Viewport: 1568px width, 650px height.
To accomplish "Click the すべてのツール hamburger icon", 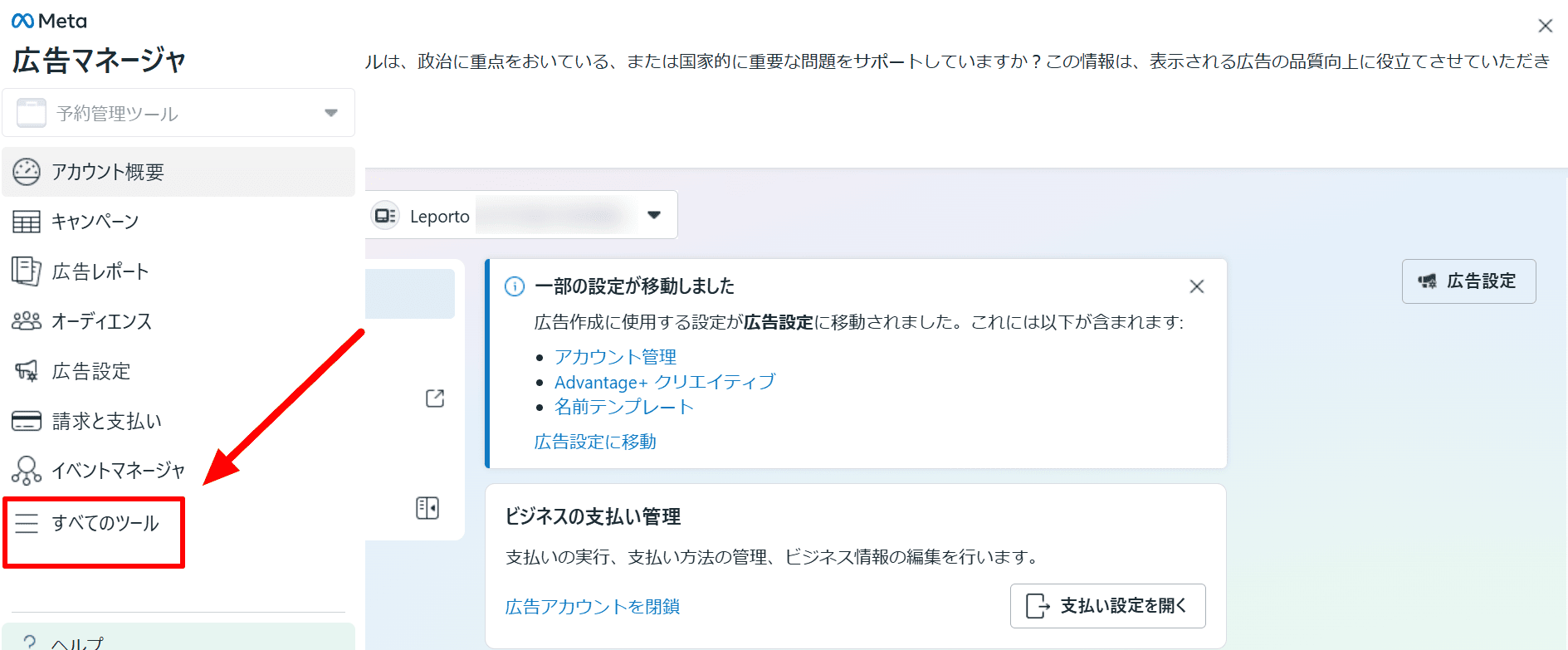I will (x=27, y=523).
